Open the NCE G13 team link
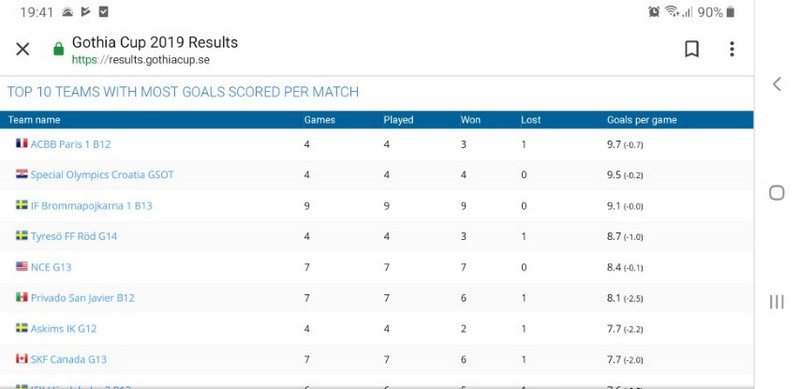Screen dimensions: 800x389 (x=51, y=267)
